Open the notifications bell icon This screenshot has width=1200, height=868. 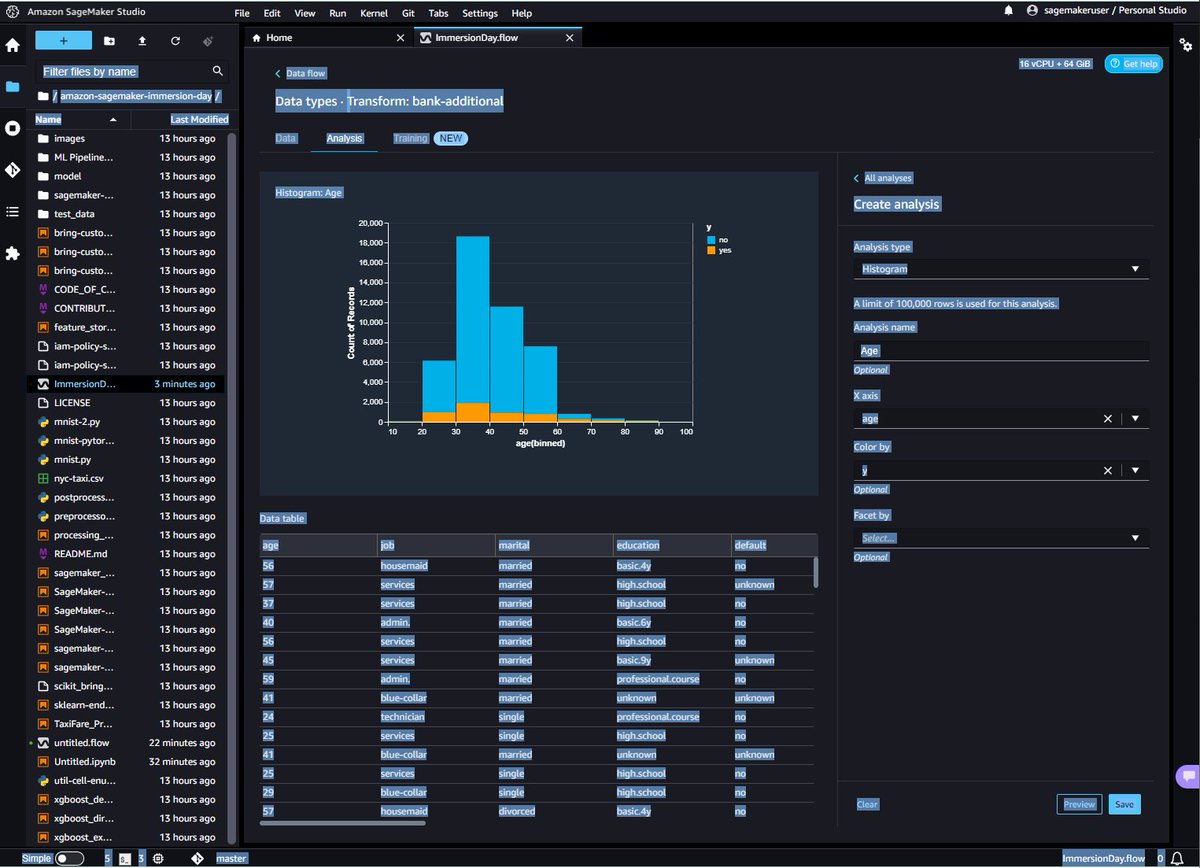pyautogui.click(x=1008, y=10)
